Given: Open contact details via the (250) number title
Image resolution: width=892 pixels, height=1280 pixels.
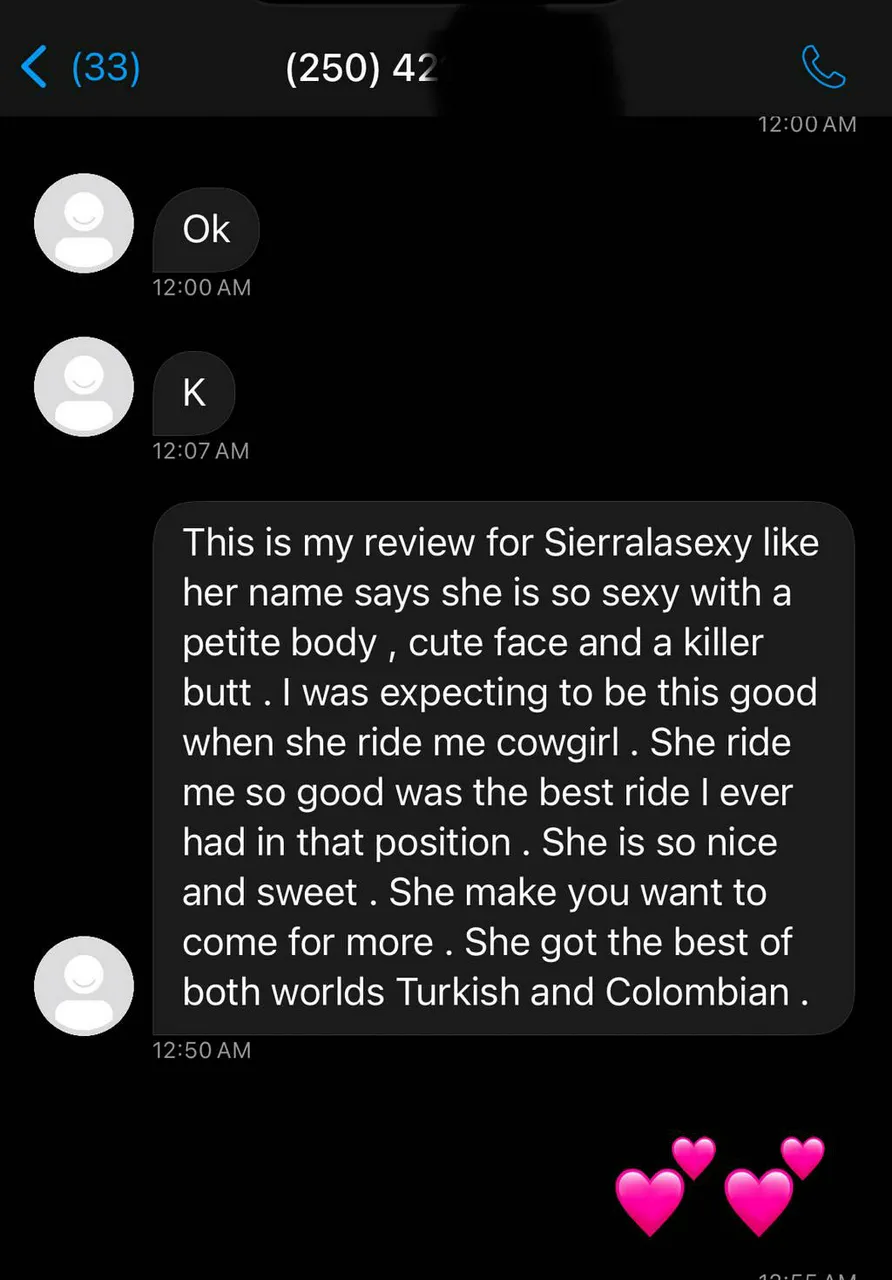Looking at the screenshot, I should click(362, 68).
